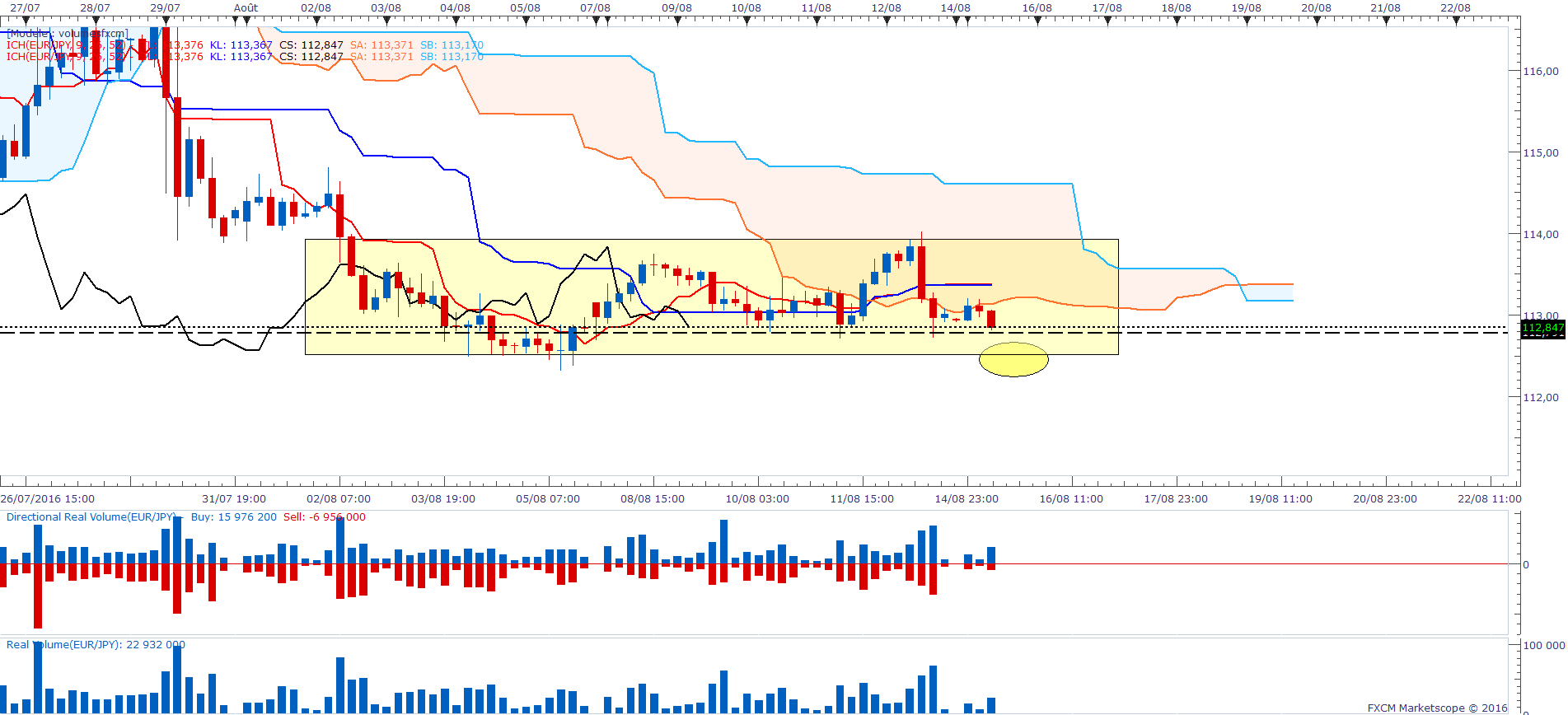Click the 10/08 03:00 time label

pos(757,499)
